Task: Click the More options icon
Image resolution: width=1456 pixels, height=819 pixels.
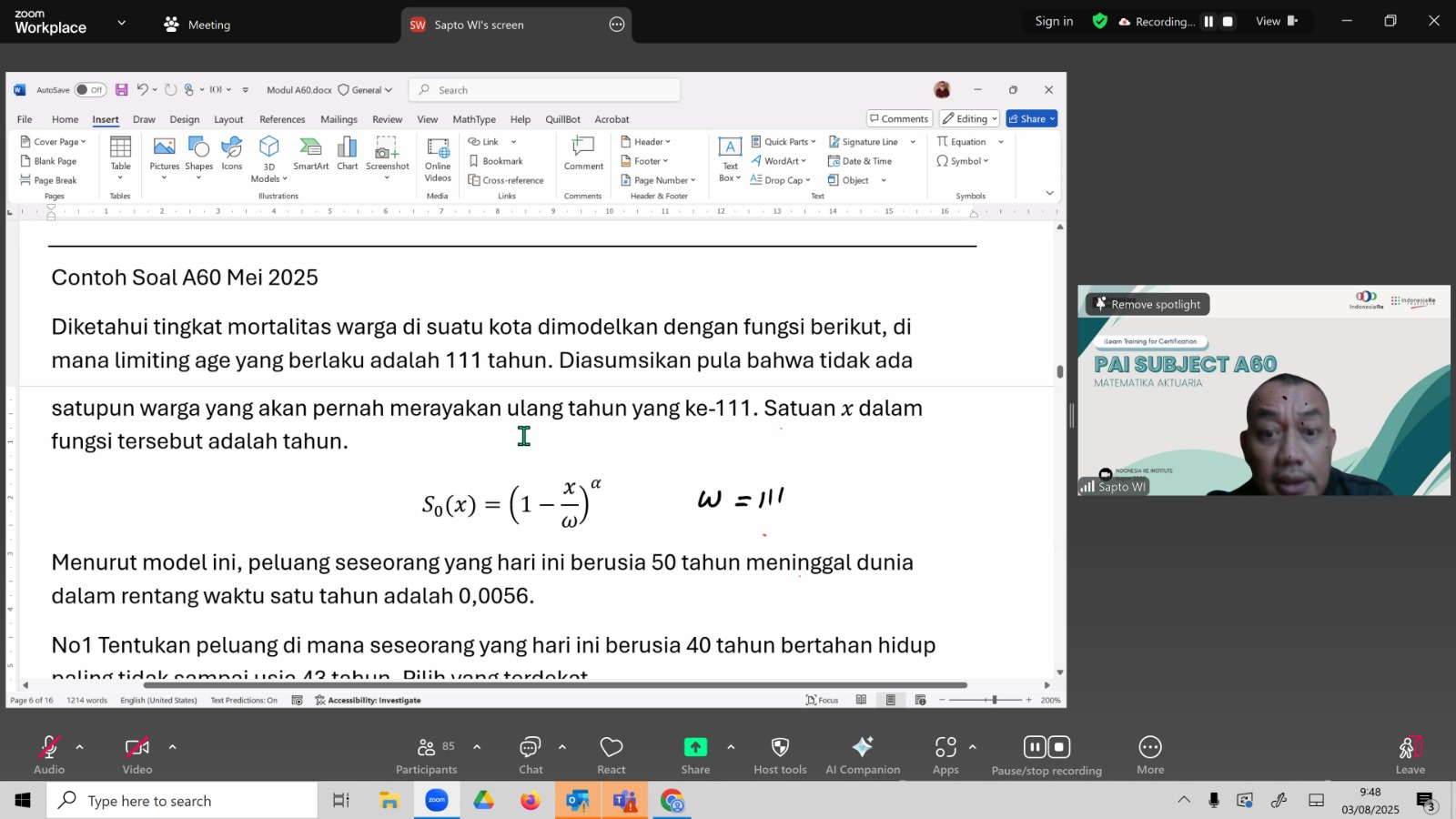Action: 1150,755
